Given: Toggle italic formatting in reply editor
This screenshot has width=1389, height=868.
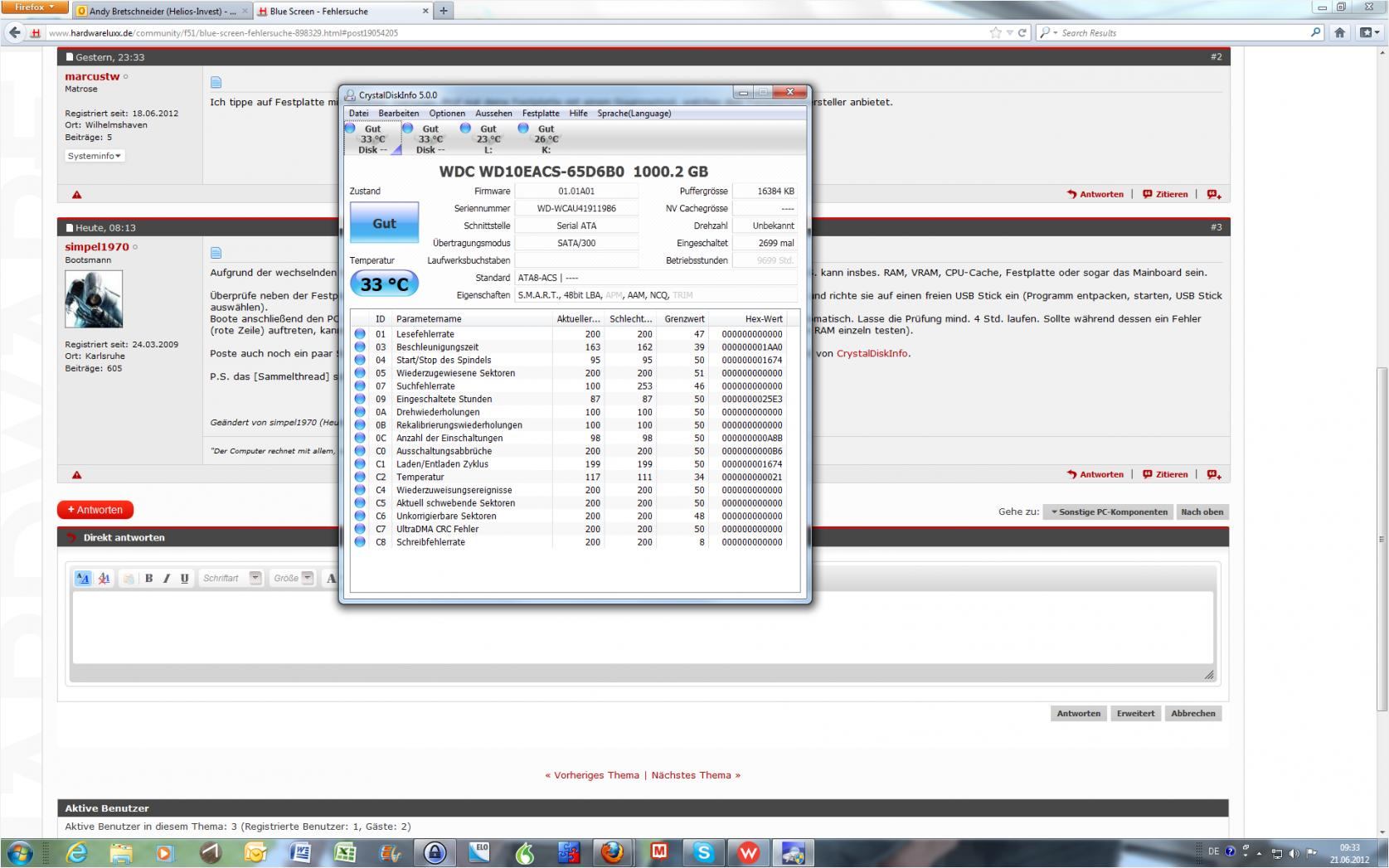Looking at the screenshot, I should (167, 578).
